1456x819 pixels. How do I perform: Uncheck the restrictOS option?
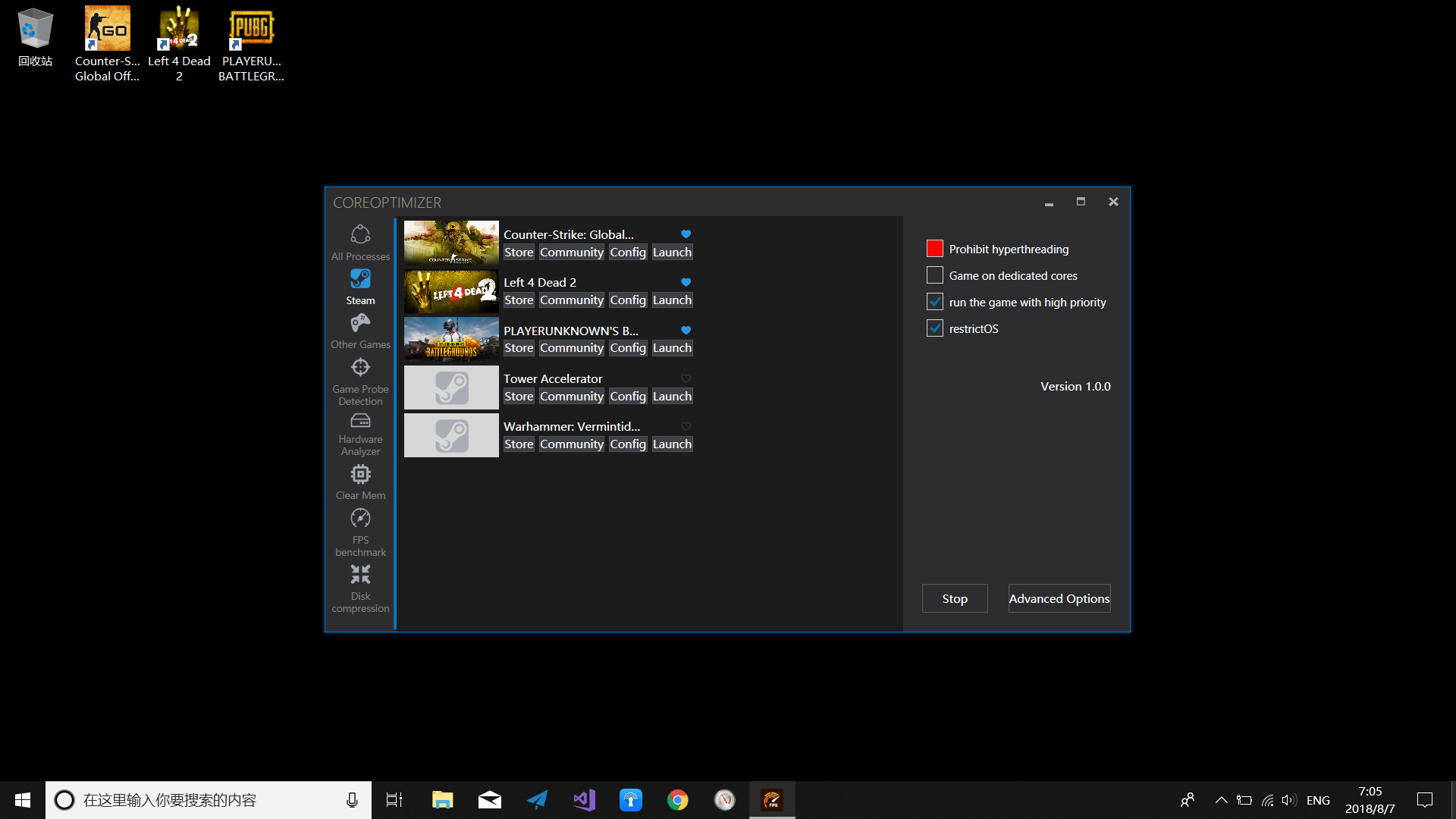934,328
